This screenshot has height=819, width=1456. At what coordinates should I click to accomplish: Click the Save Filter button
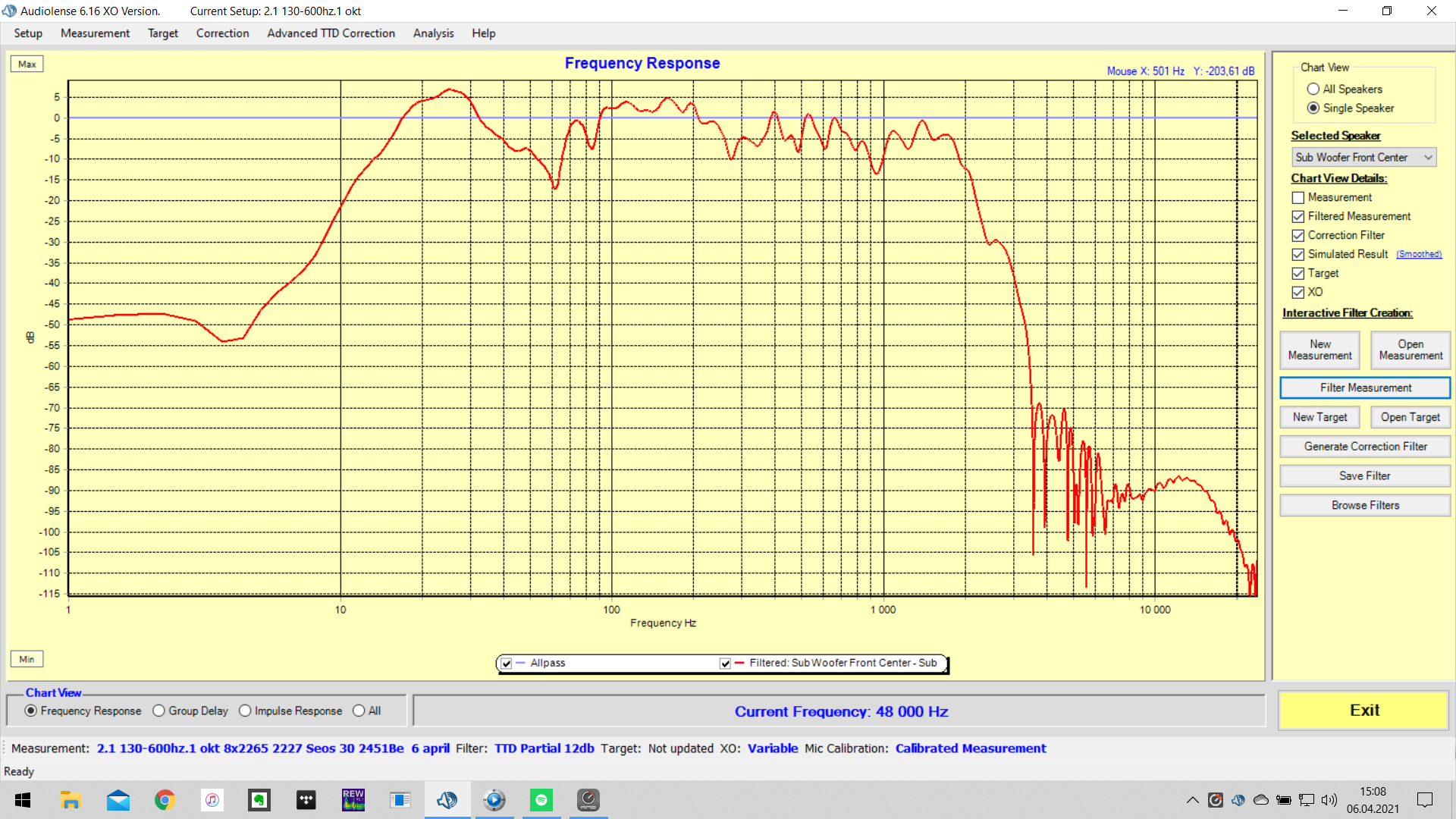click(x=1365, y=476)
